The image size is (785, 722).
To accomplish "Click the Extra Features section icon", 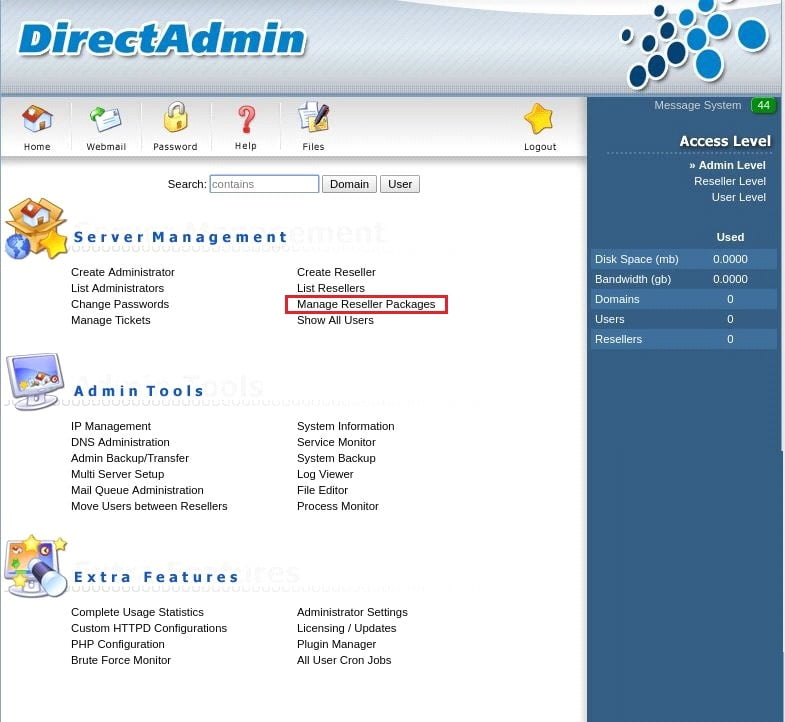I will pyautogui.click(x=36, y=566).
